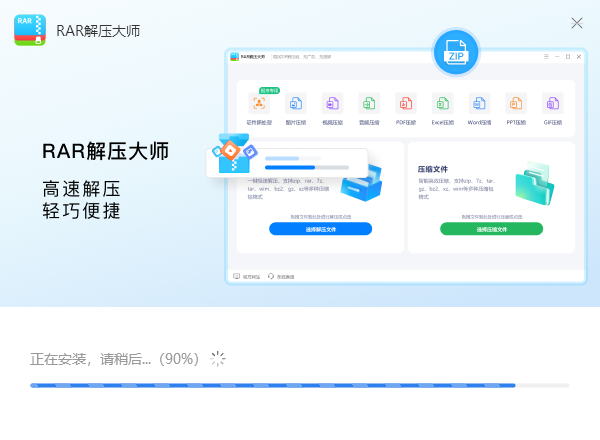Click the Word压缩 icon in the preview
Screen dimensions: 600x440
pyautogui.click(x=479, y=103)
